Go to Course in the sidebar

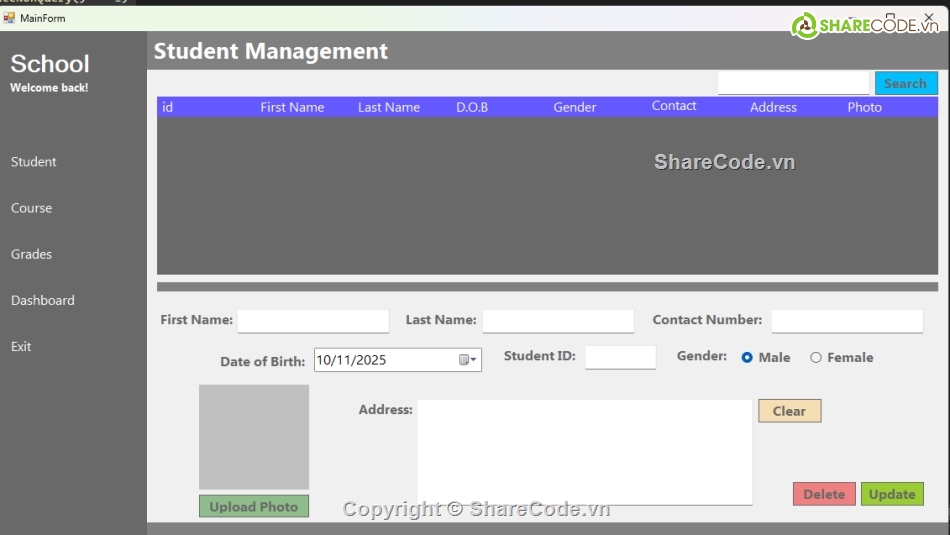pos(32,208)
